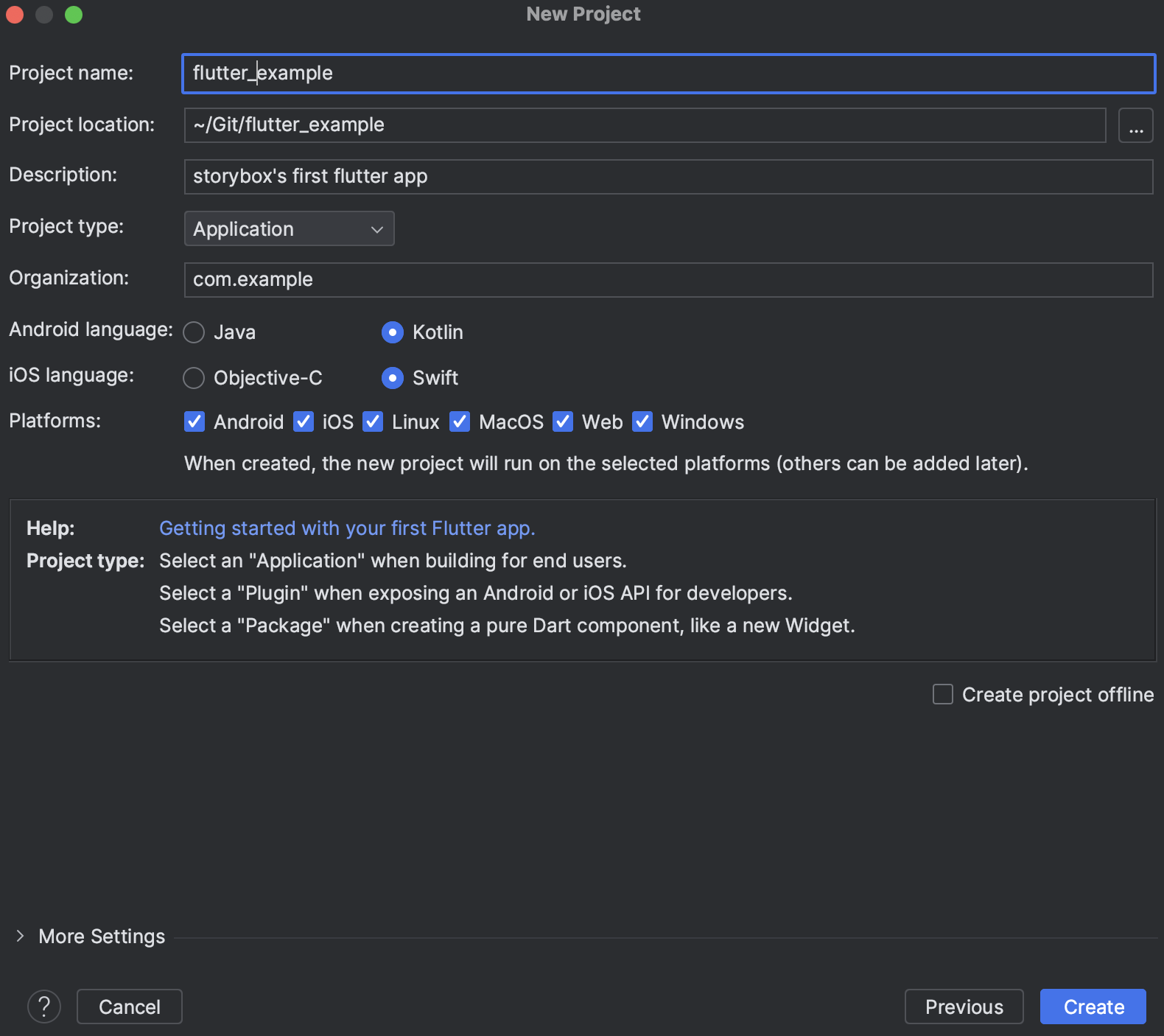Select Kotlin as Android language
Screen dimensions: 1164x1036
point(393,332)
